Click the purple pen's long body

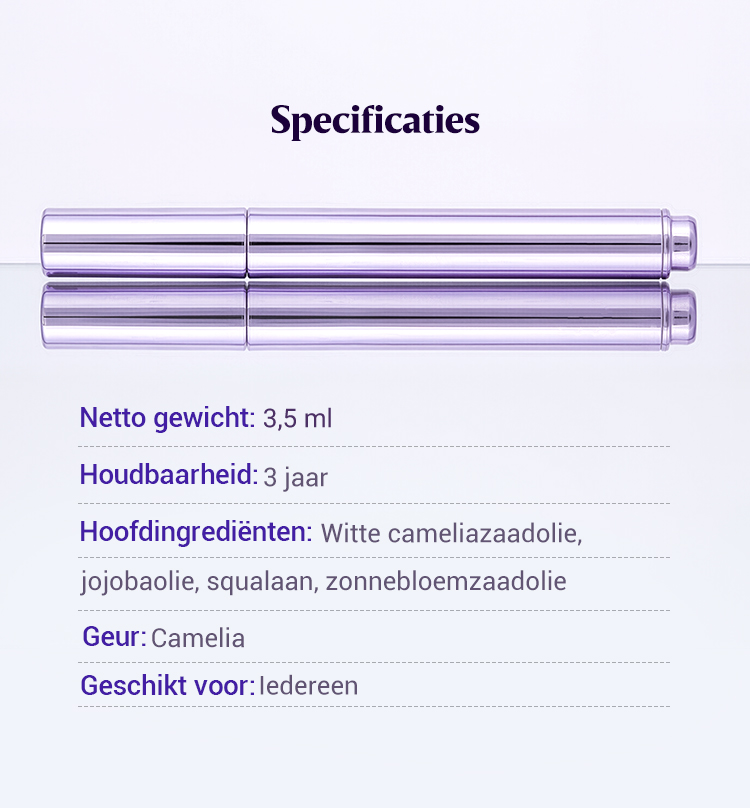458,242
